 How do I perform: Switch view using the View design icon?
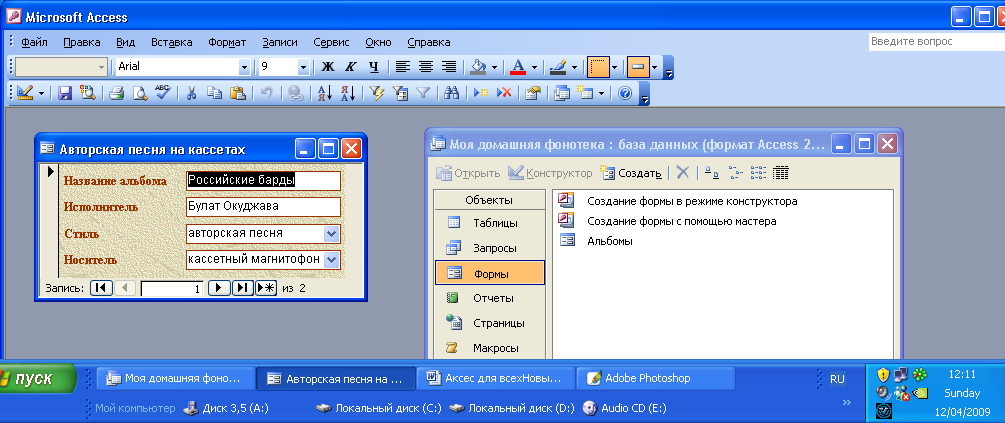[25, 94]
